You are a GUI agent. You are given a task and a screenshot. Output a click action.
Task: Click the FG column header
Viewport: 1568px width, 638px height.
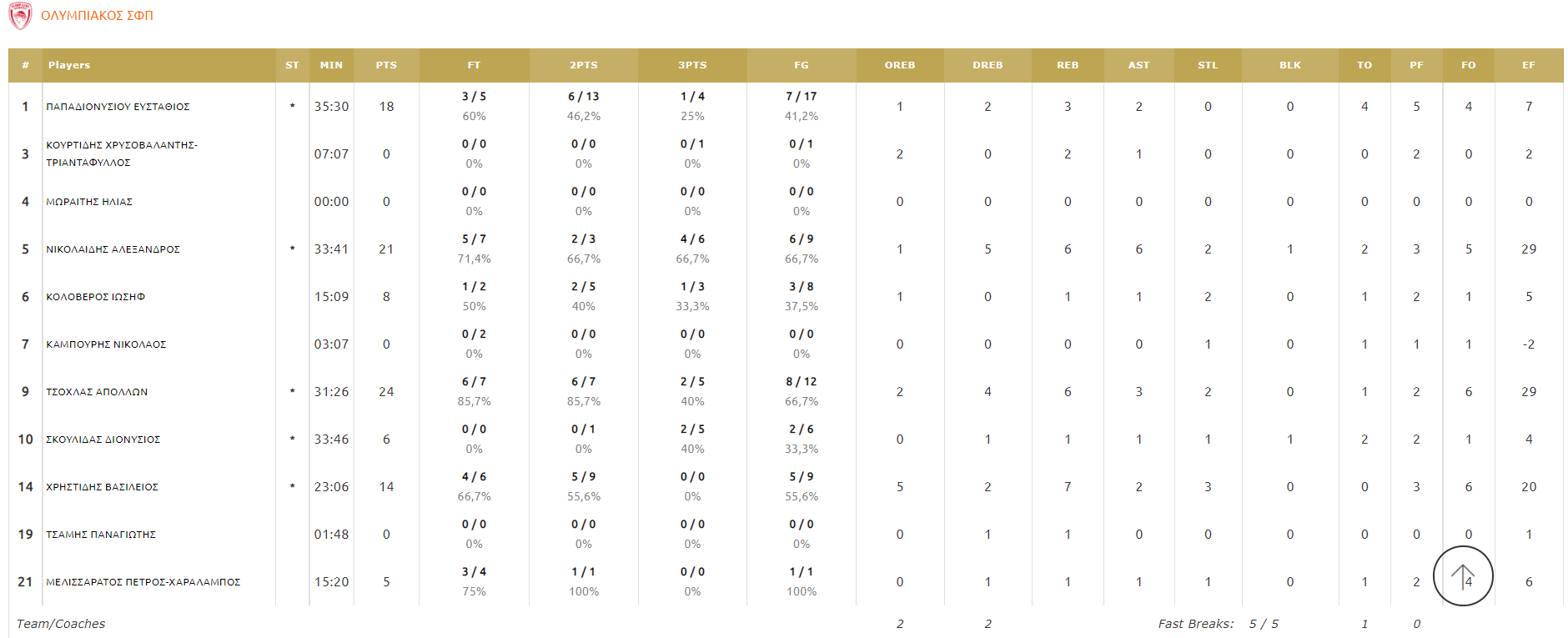pos(801,65)
